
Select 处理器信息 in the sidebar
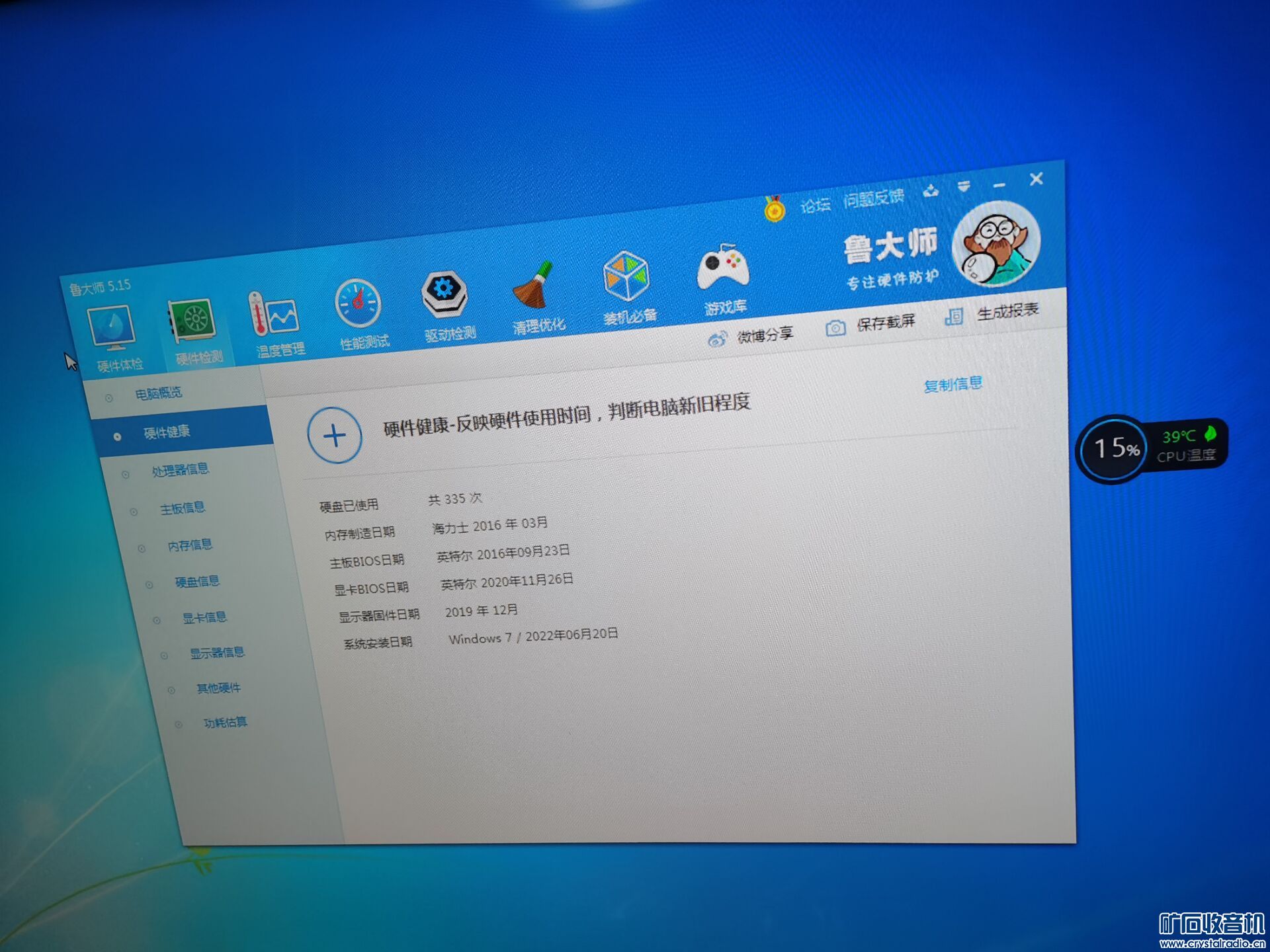[180, 470]
